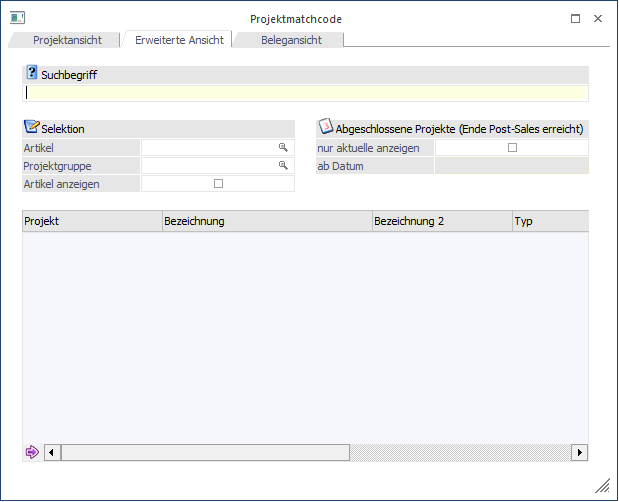Screen dimensions: 619x502
Task: Click the horizontal scrollbar thumb
Action: tap(205, 453)
